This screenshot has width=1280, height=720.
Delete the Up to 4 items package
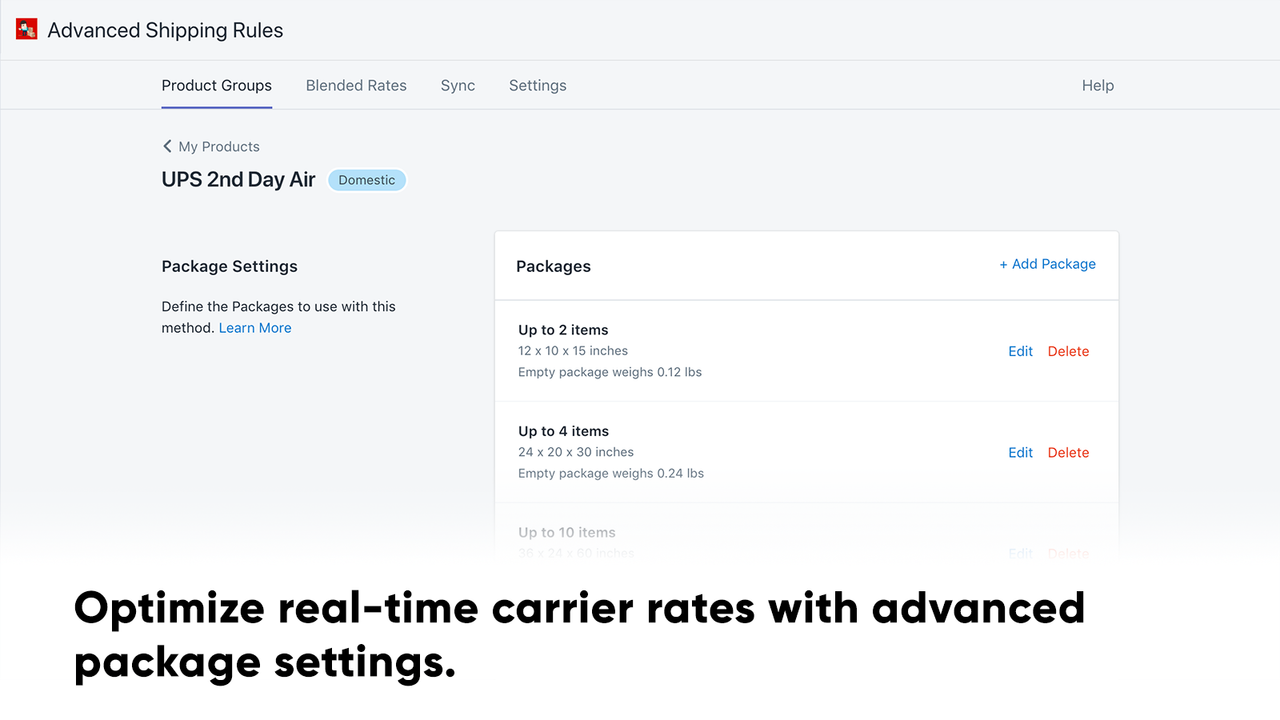coord(1067,452)
